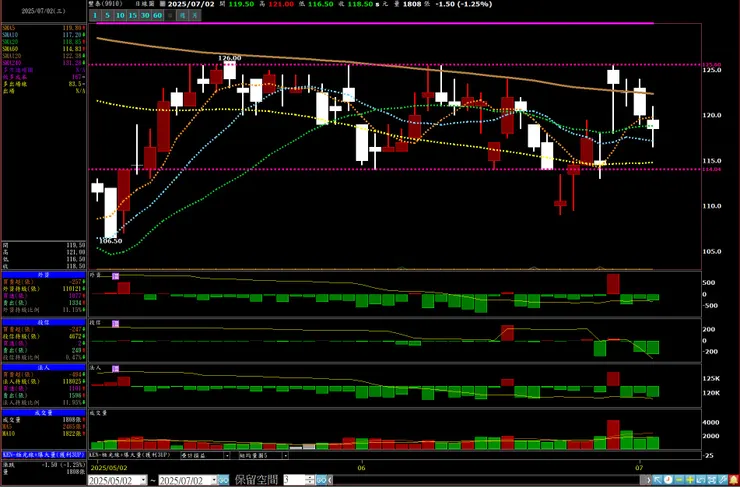This screenshot has height=487, width=740.
Task: Click the end date field 2025/07/02
Action: pyautogui.click(x=185, y=480)
